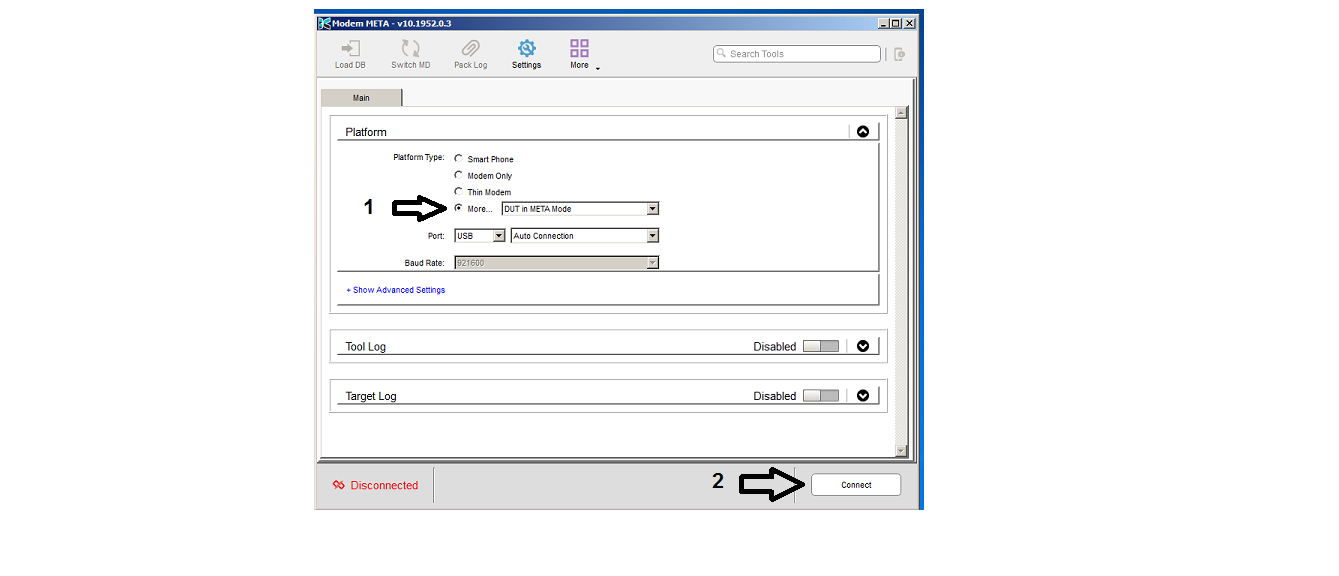Minimize the Modem META window
The height and width of the screenshot is (576, 1339).
pos(884,23)
